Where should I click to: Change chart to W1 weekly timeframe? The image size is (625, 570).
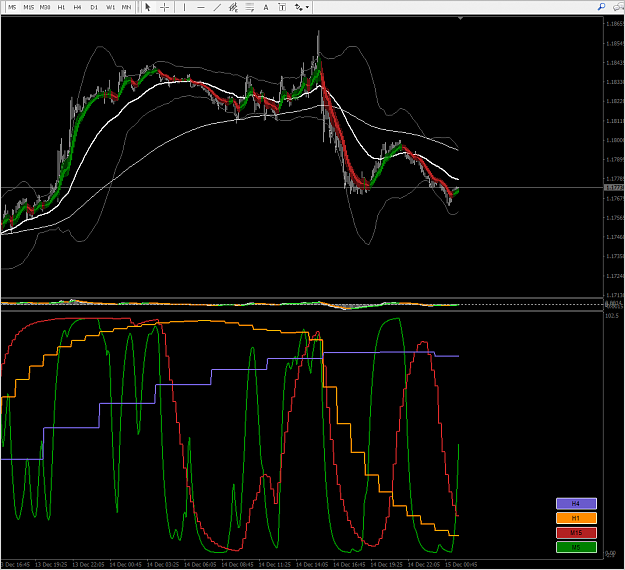pyautogui.click(x=110, y=7)
